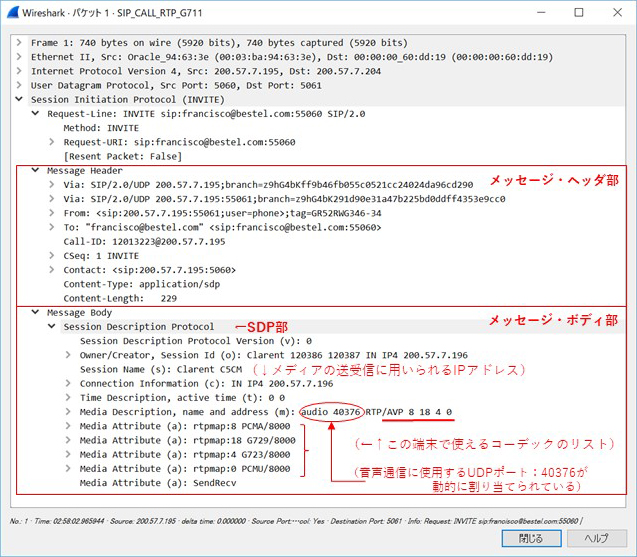Select the Media Attribute (a): SendRecv line
The width and height of the screenshot is (637, 557).
pos(158,483)
